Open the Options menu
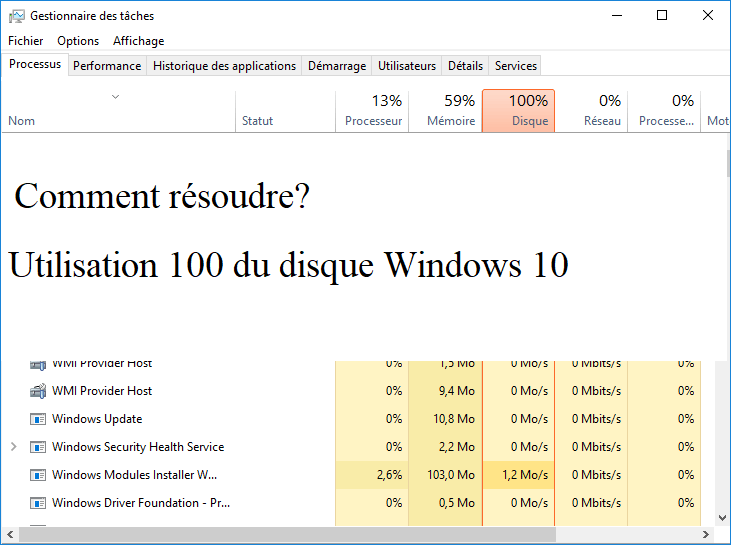Screen dimensions: 731x545 [78, 41]
